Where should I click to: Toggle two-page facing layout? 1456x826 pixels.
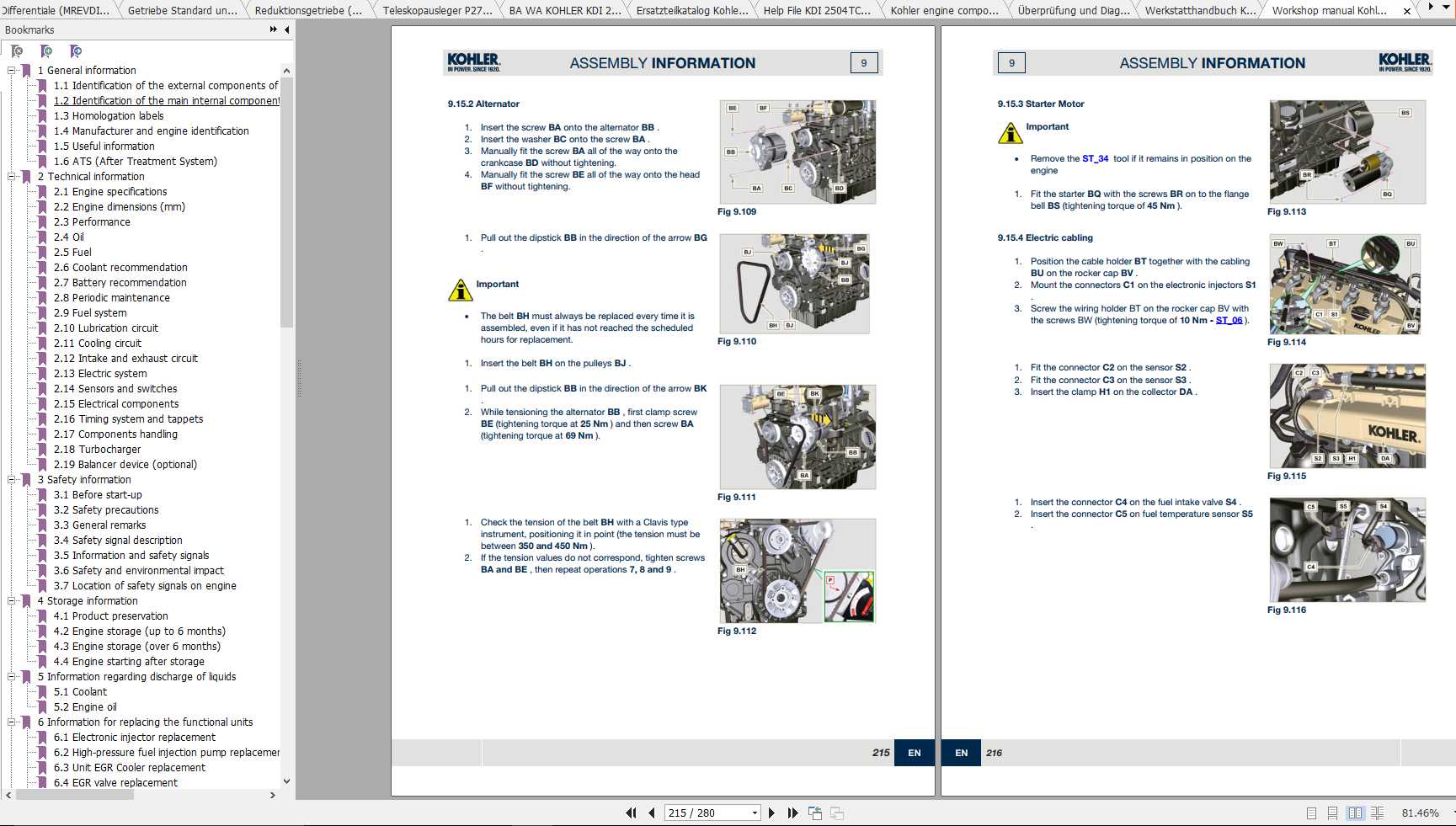(x=1355, y=813)
